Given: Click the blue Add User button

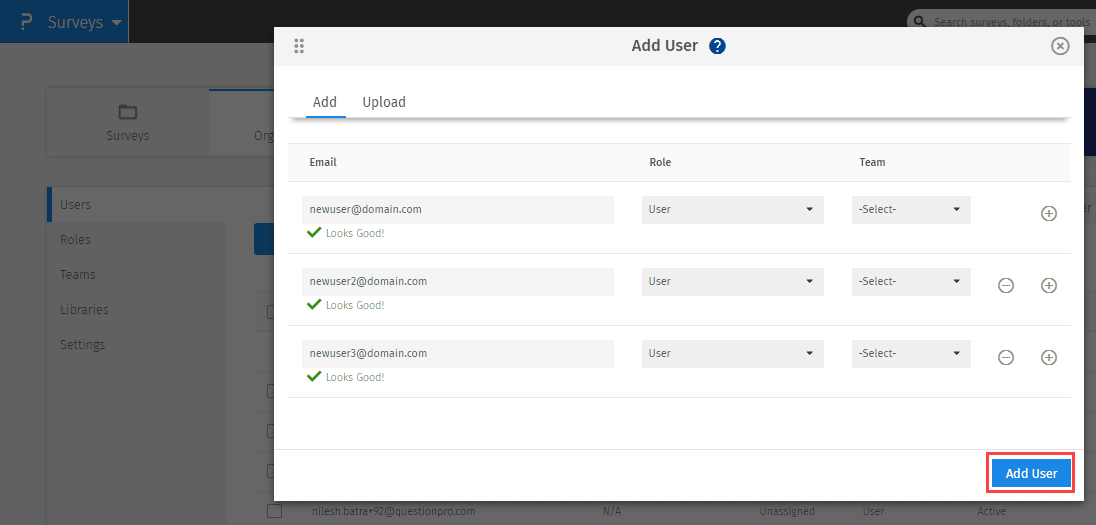Looking at the screenshot, I should [x=1031, y=473].
